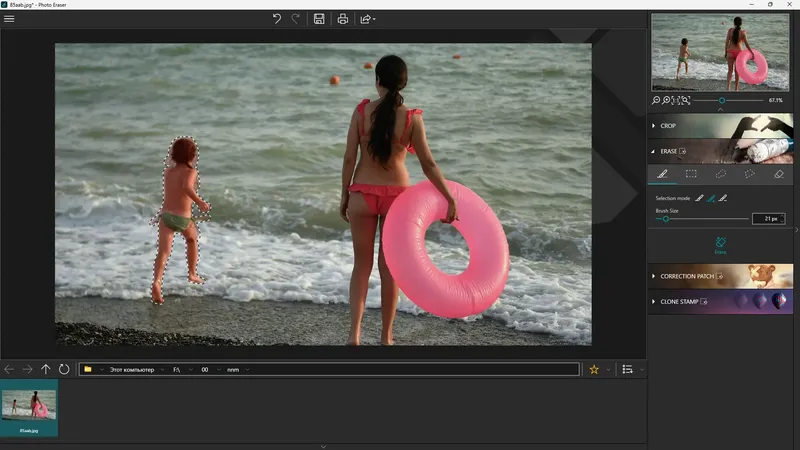Refresh the file browser folder
800x450 pixels.
tap(64, 369)
